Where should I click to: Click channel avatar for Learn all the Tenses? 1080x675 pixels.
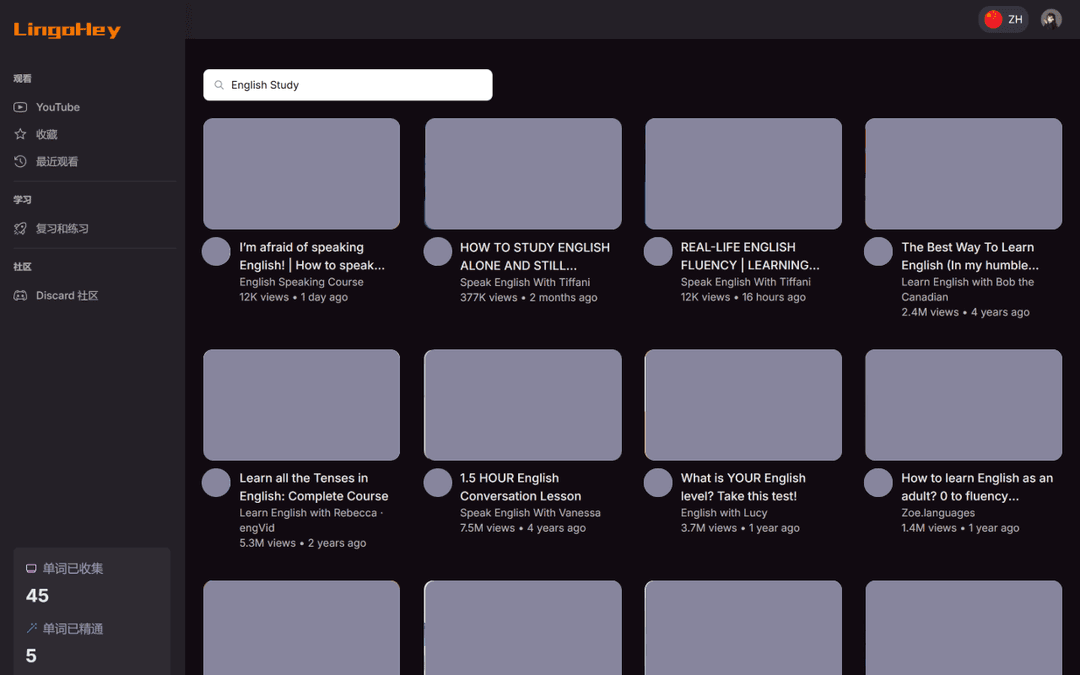coord(216,482)
